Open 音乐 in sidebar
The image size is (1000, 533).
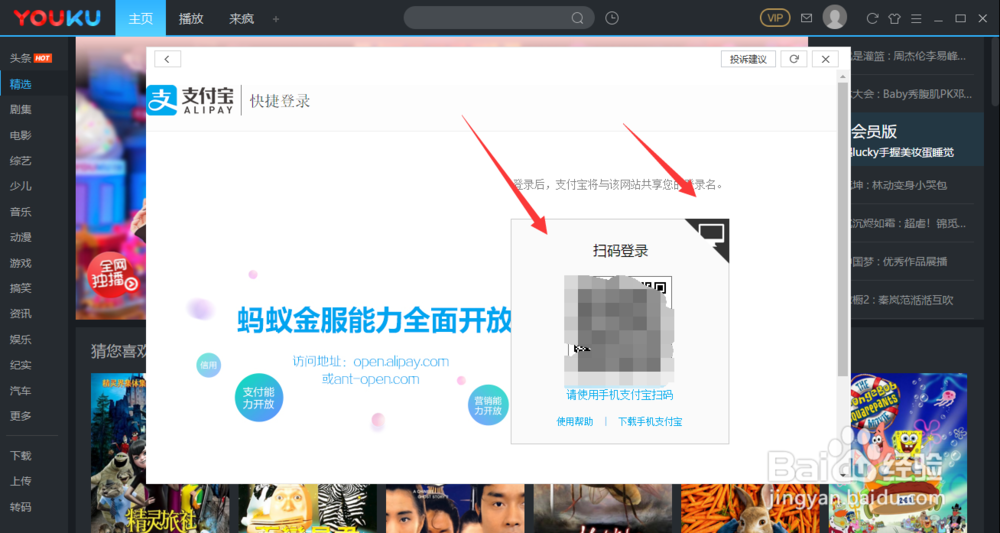point(21,212)
